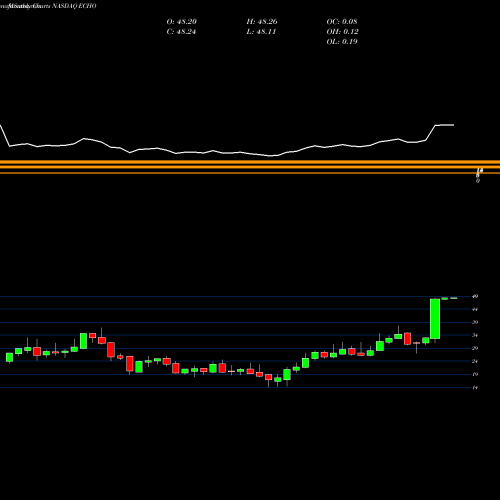Click the OH: 0.12 reading
This screenshot has width=500, height=500.
[x=342, y=32]
